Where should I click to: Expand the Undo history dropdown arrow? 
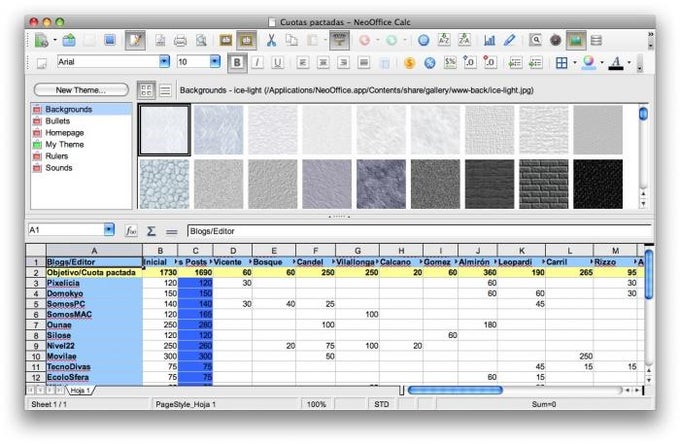[378, 40]
